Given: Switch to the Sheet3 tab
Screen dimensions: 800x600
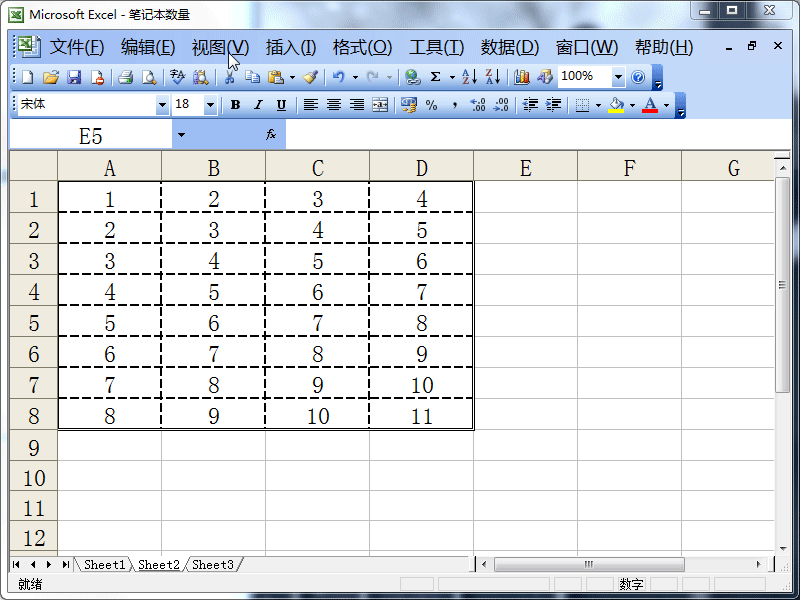Looking at the screenshot, I should tap(213, 564).
